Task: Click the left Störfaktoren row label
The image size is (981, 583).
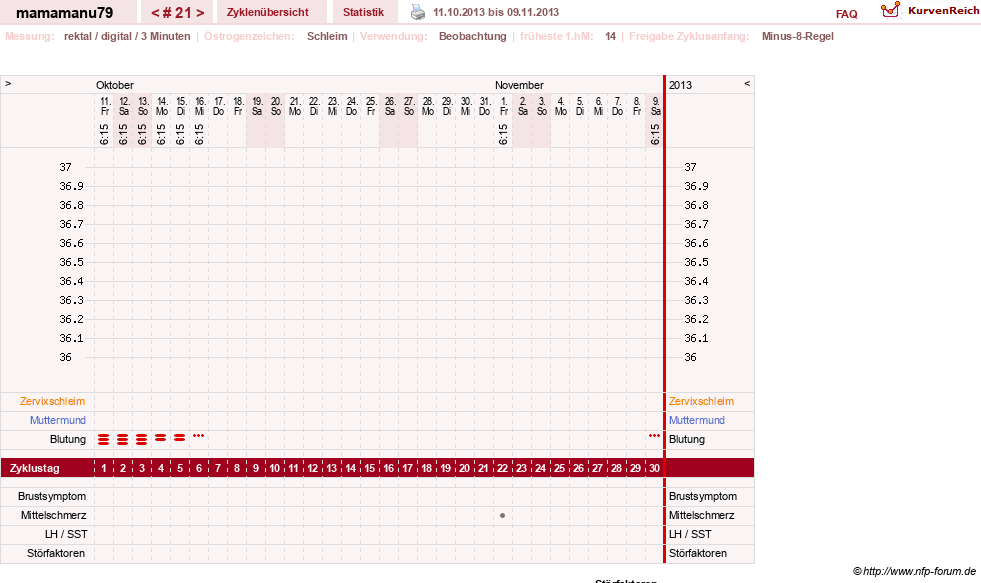Action: click(x=56, y=554)
